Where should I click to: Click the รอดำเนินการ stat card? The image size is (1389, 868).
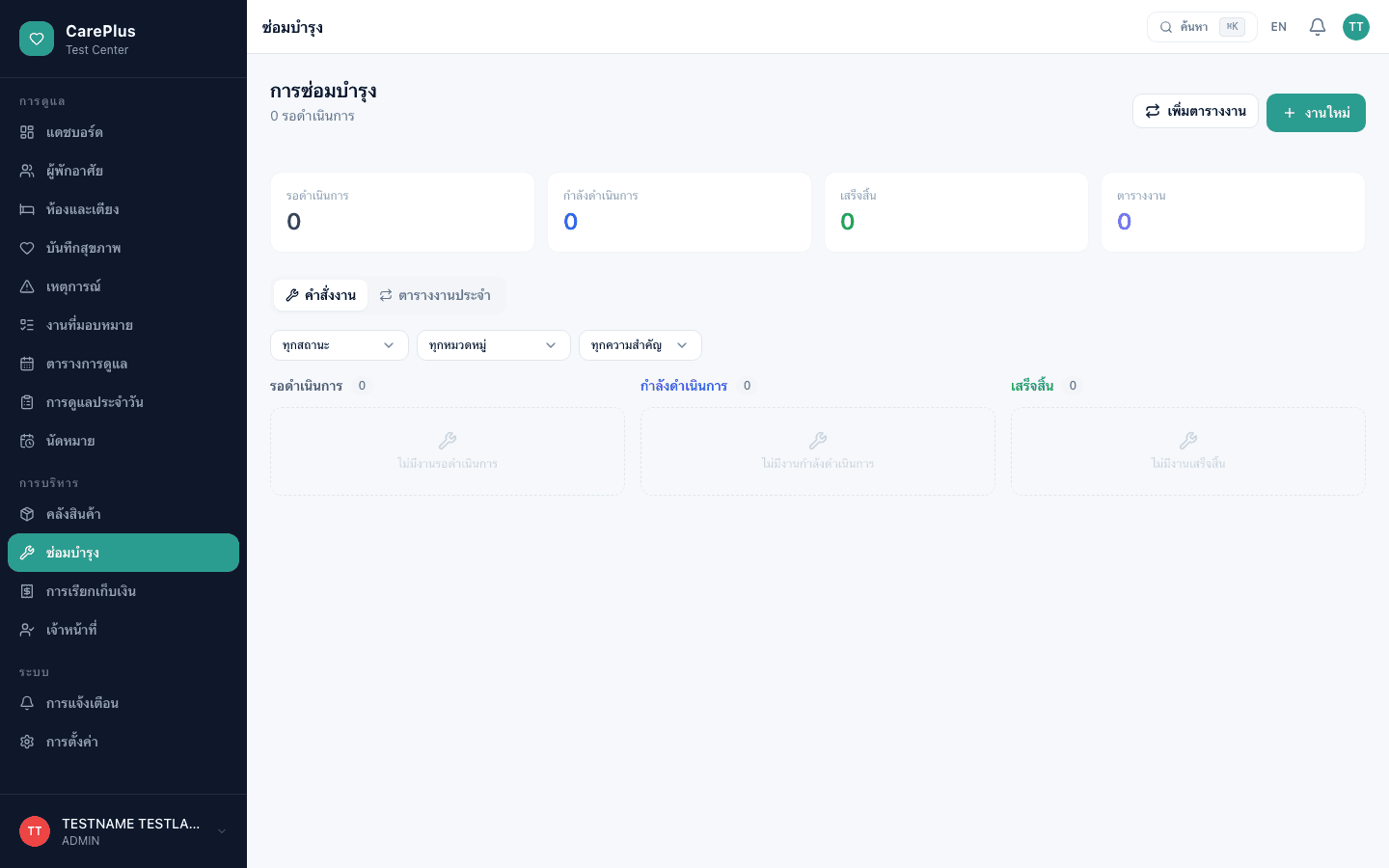(x=402, y=212)
